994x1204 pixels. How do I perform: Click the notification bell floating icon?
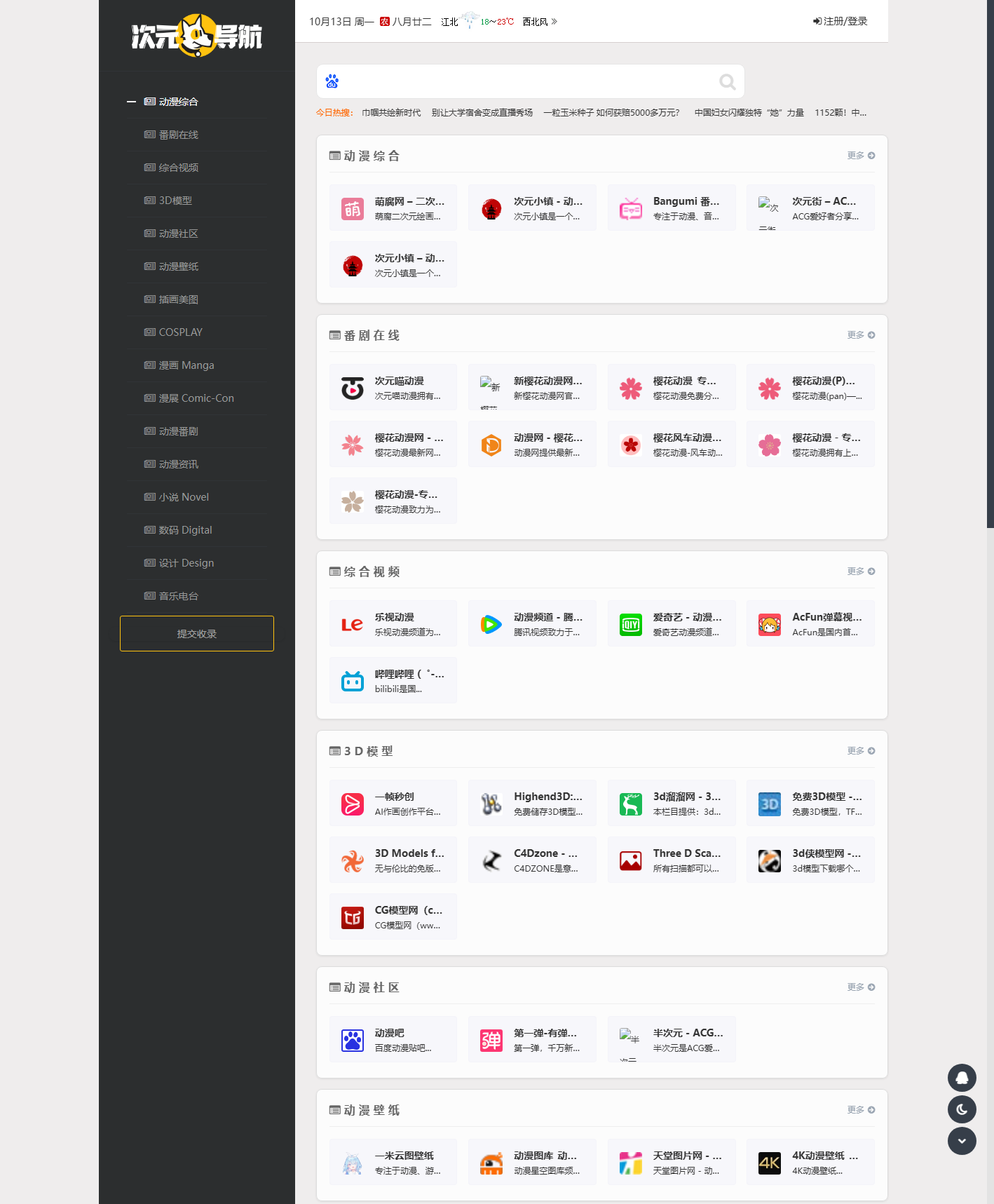pyautogui.click(x=962, y=1078)
